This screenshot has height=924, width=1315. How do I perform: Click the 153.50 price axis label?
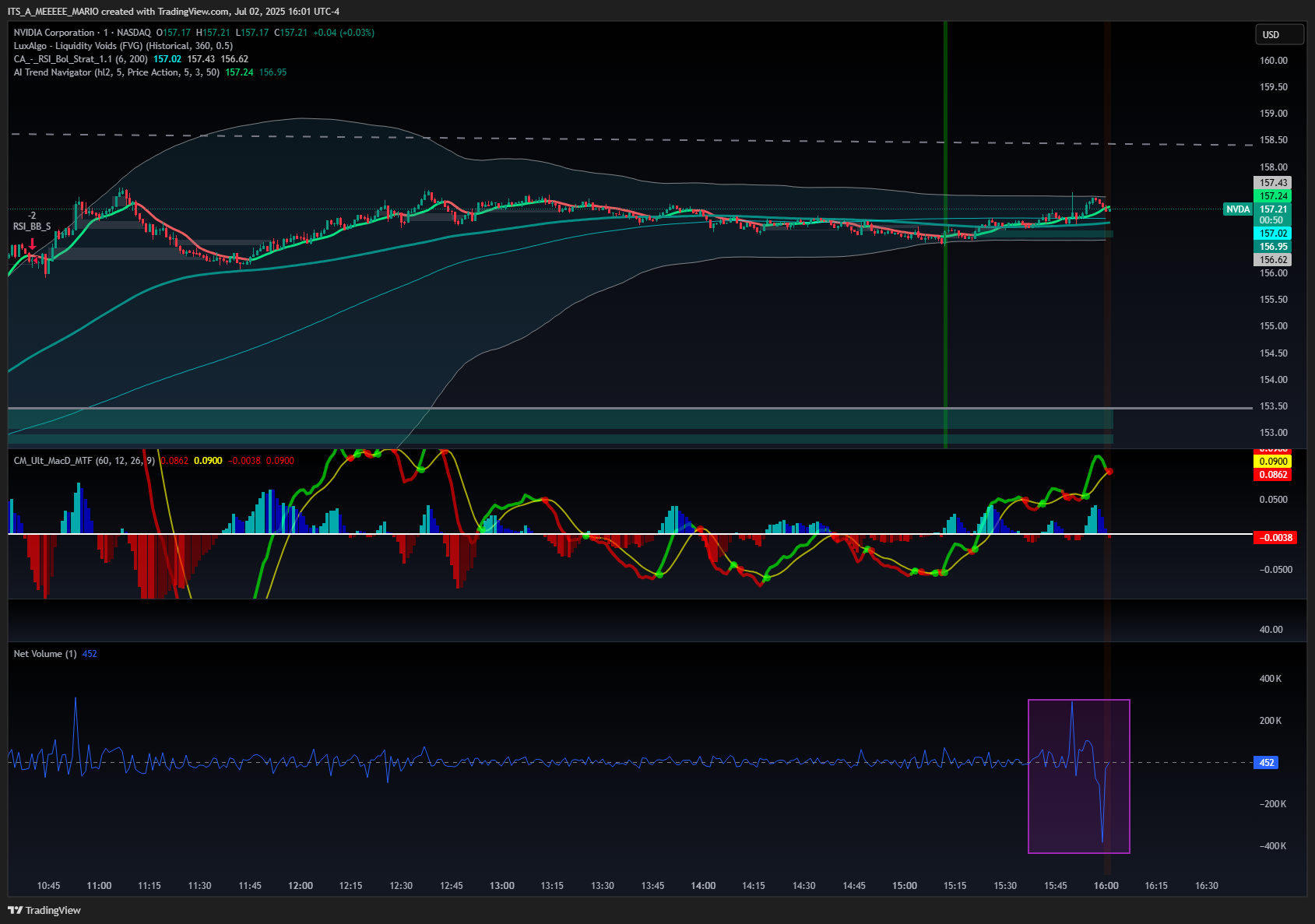click(1274, 406)
